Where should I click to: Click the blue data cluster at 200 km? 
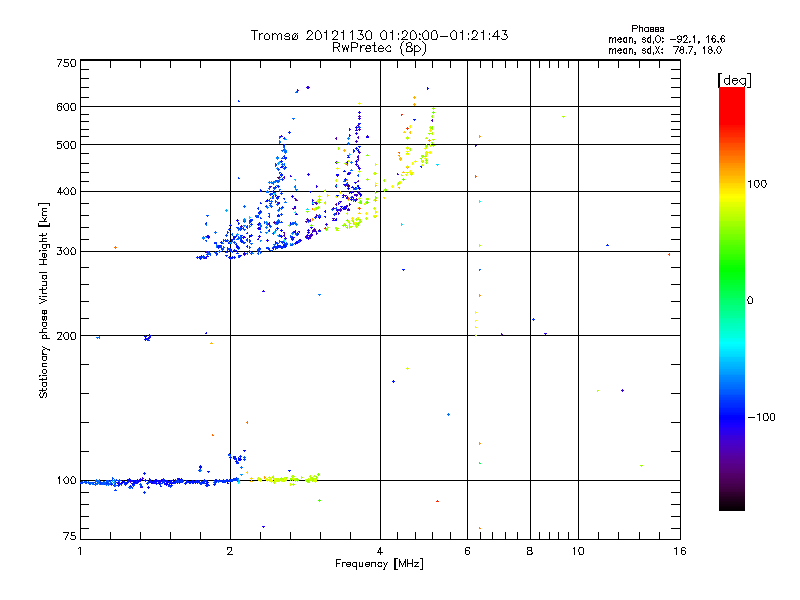click(147, 337)
